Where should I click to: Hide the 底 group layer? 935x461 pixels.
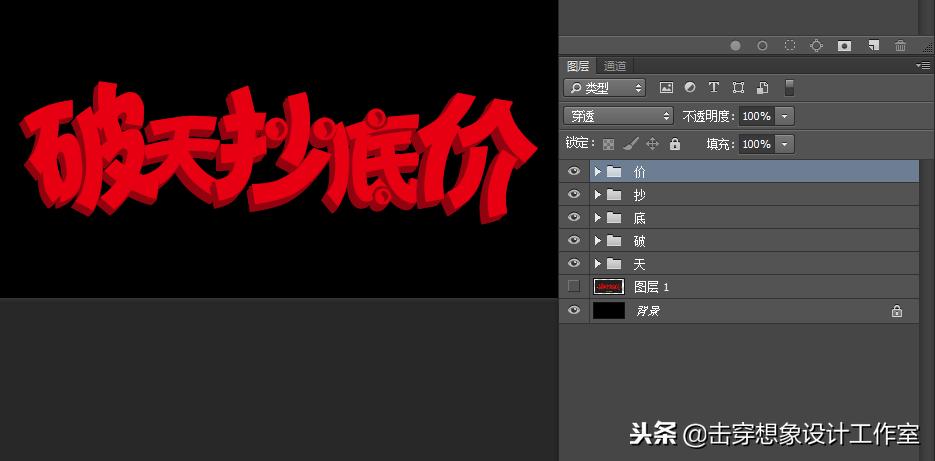point(574,218)
